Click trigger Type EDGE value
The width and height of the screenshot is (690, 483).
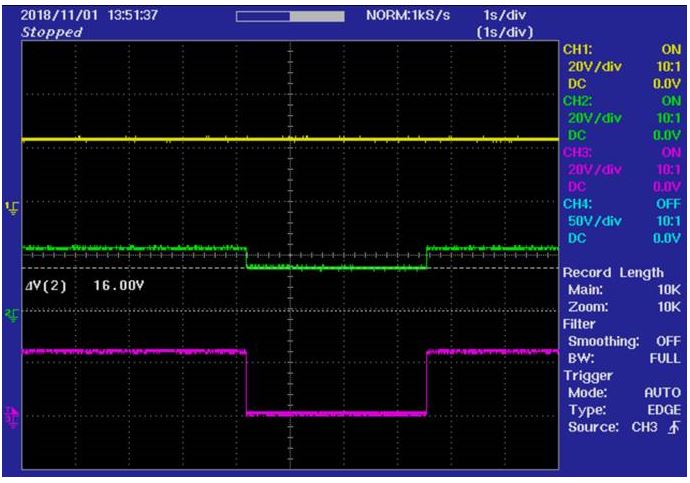664,410
